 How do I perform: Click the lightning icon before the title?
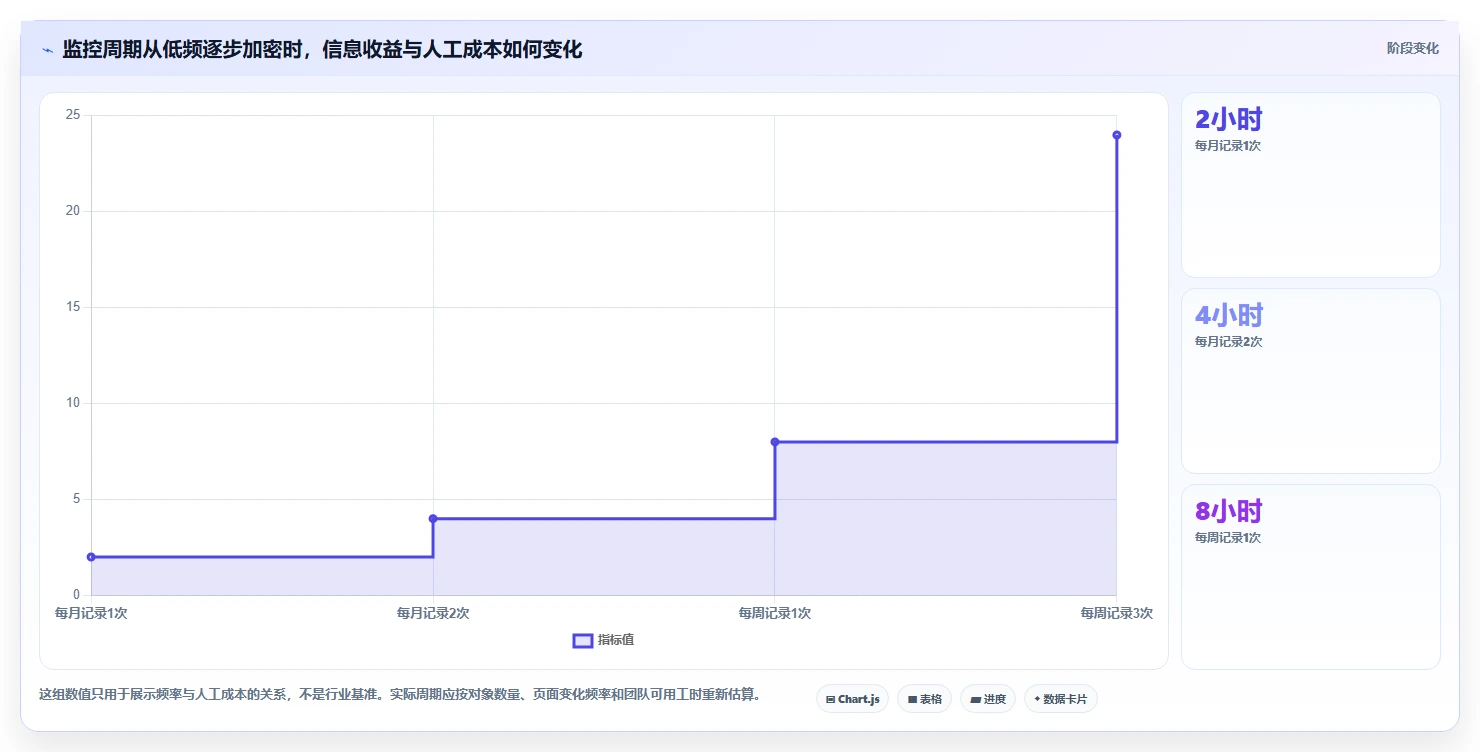pyautogui.click(x=47, y=50)
